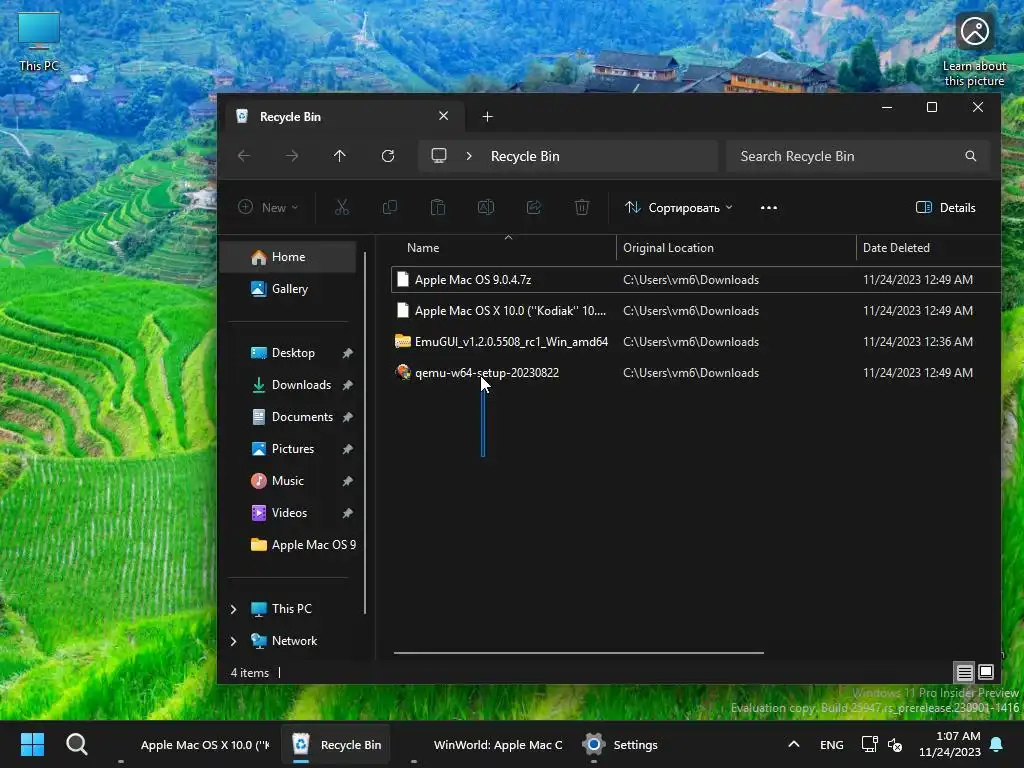Open Videos in quick access

tap(289, 513)
